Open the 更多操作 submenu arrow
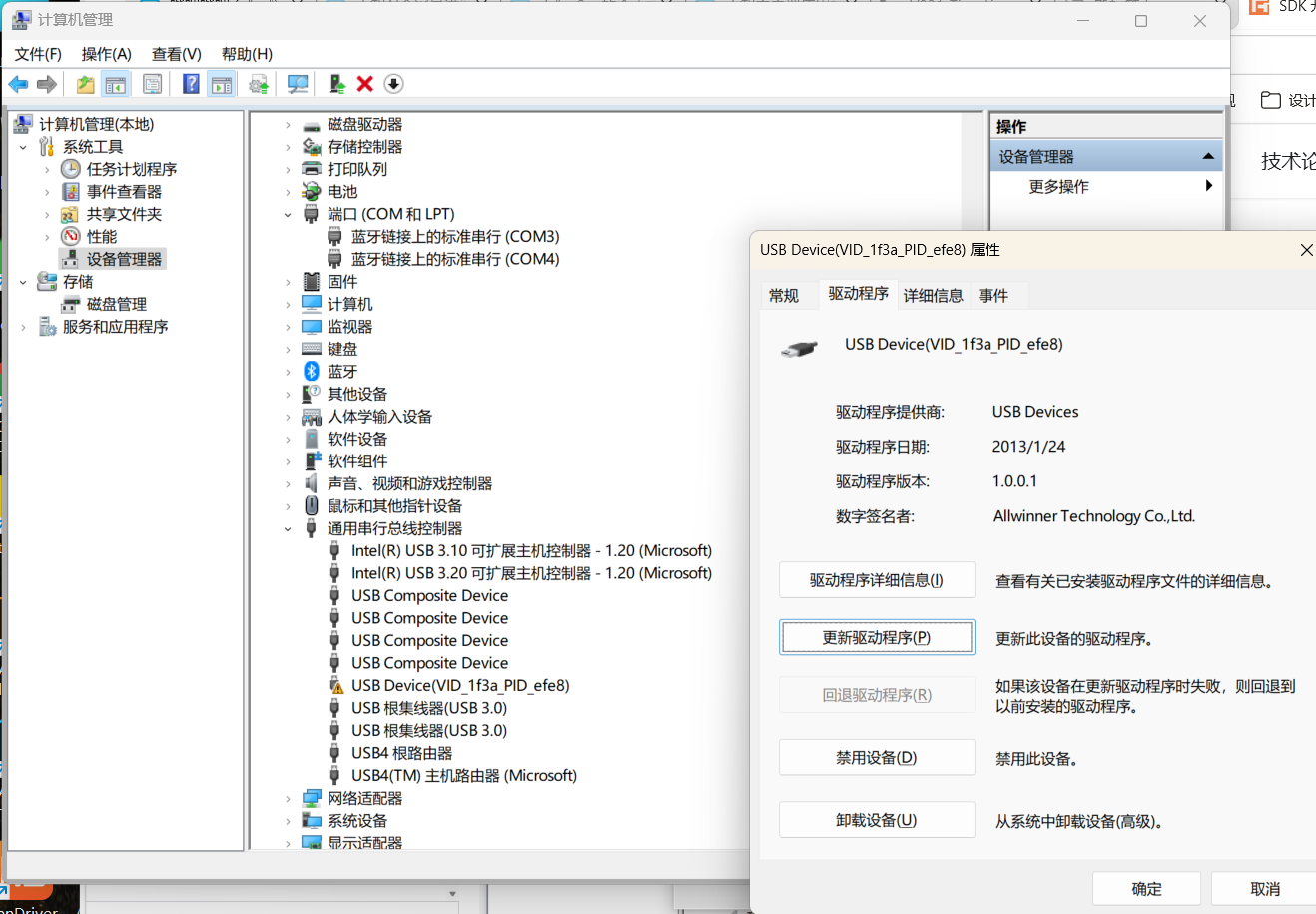The height and width of the screenshot is (914, 1316). pyautogui.click(x=1209, y=186)
